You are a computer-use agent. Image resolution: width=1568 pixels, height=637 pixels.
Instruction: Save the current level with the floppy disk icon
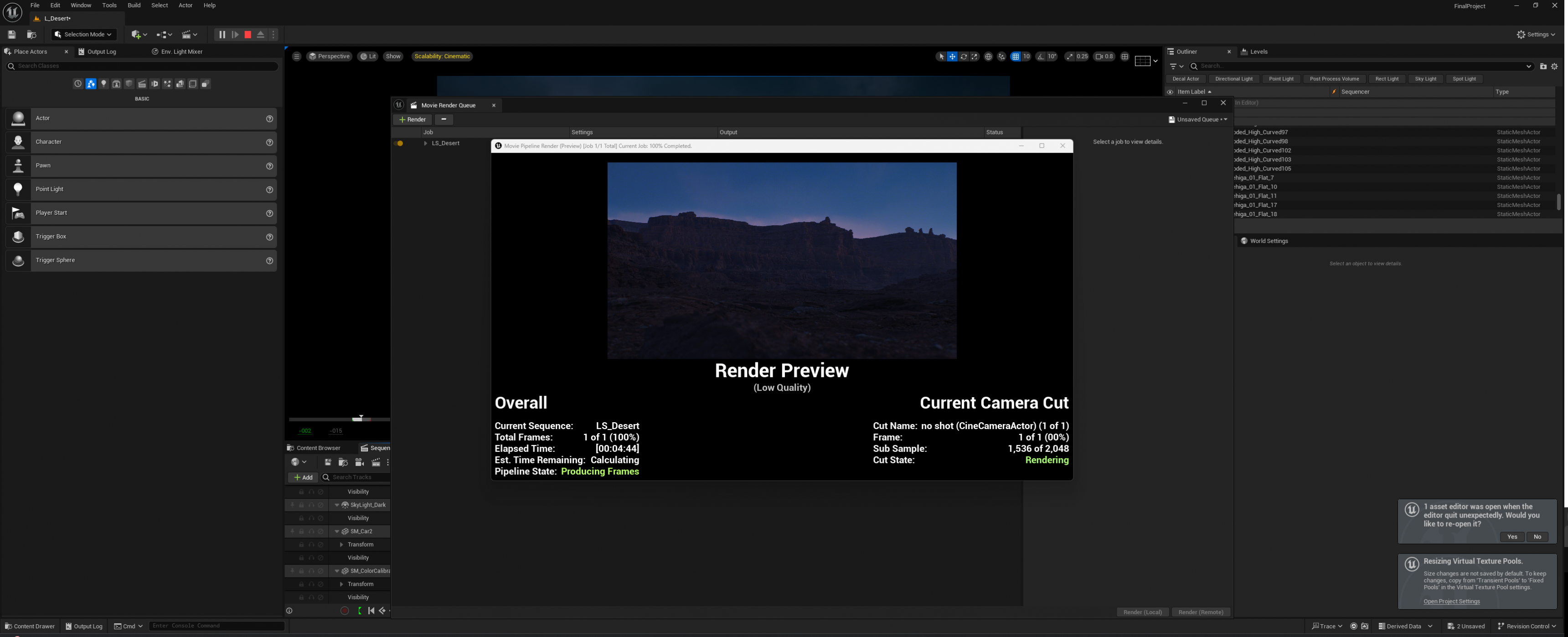click(x=11, y=35)
